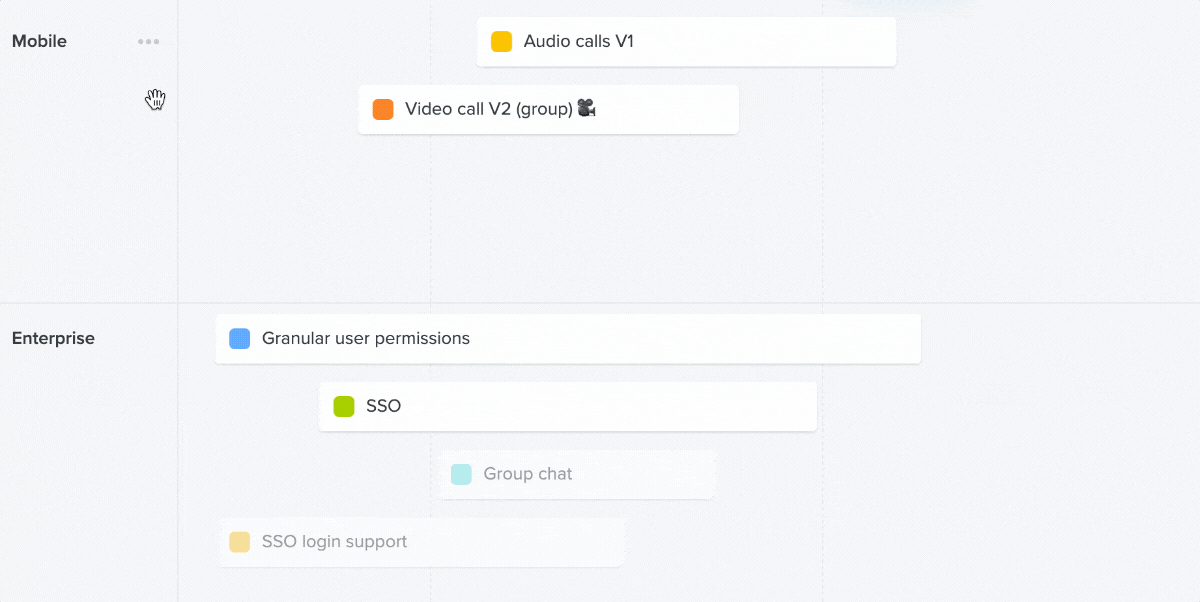Open the Mobile row options menu
Viewport: 1200px width, 602px height.
pos(149,42)
